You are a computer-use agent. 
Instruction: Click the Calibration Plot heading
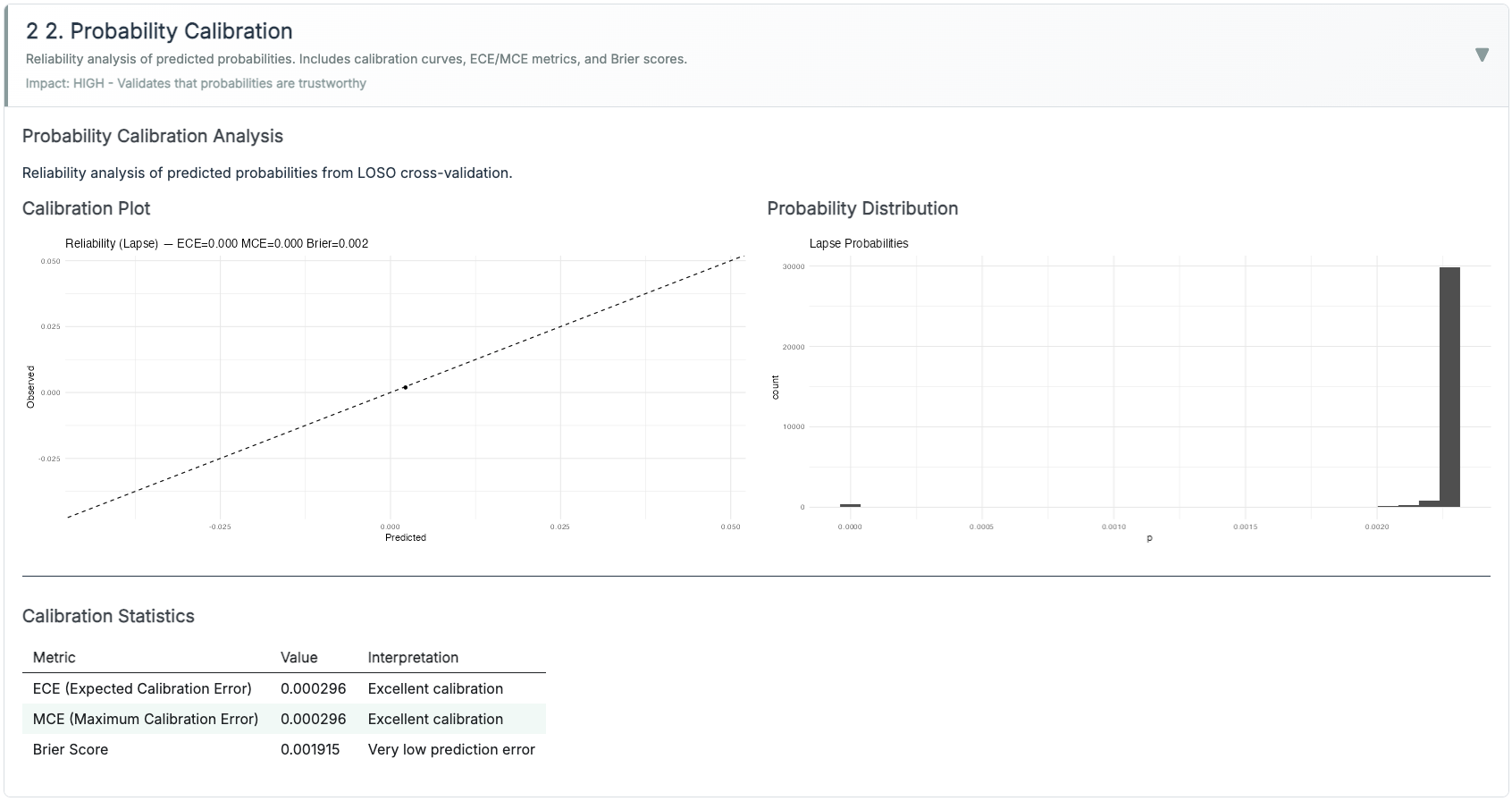(x=86, y=208)
